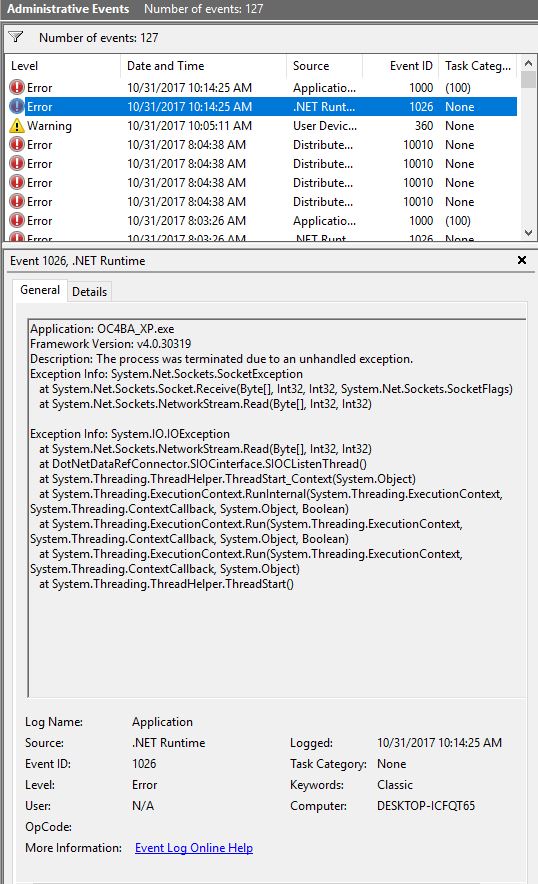Select the Application Error event 1000 at 10:14:25
This screenshot has height=884, width=538.
pos(261,87)
